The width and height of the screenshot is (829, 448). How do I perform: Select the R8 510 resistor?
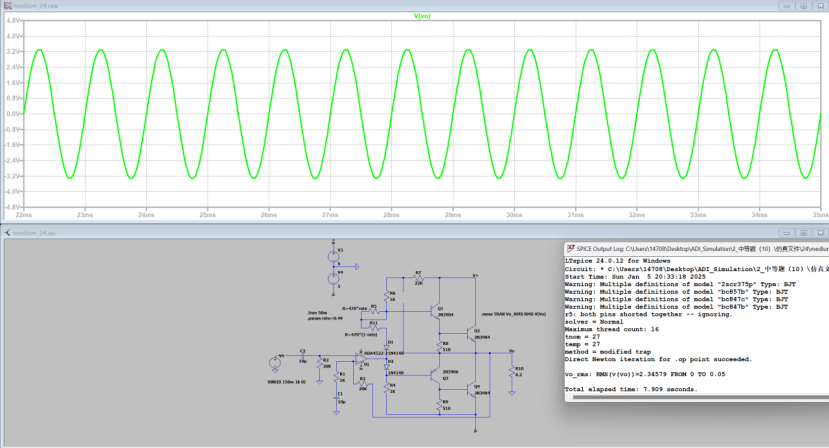coord(439,346)
